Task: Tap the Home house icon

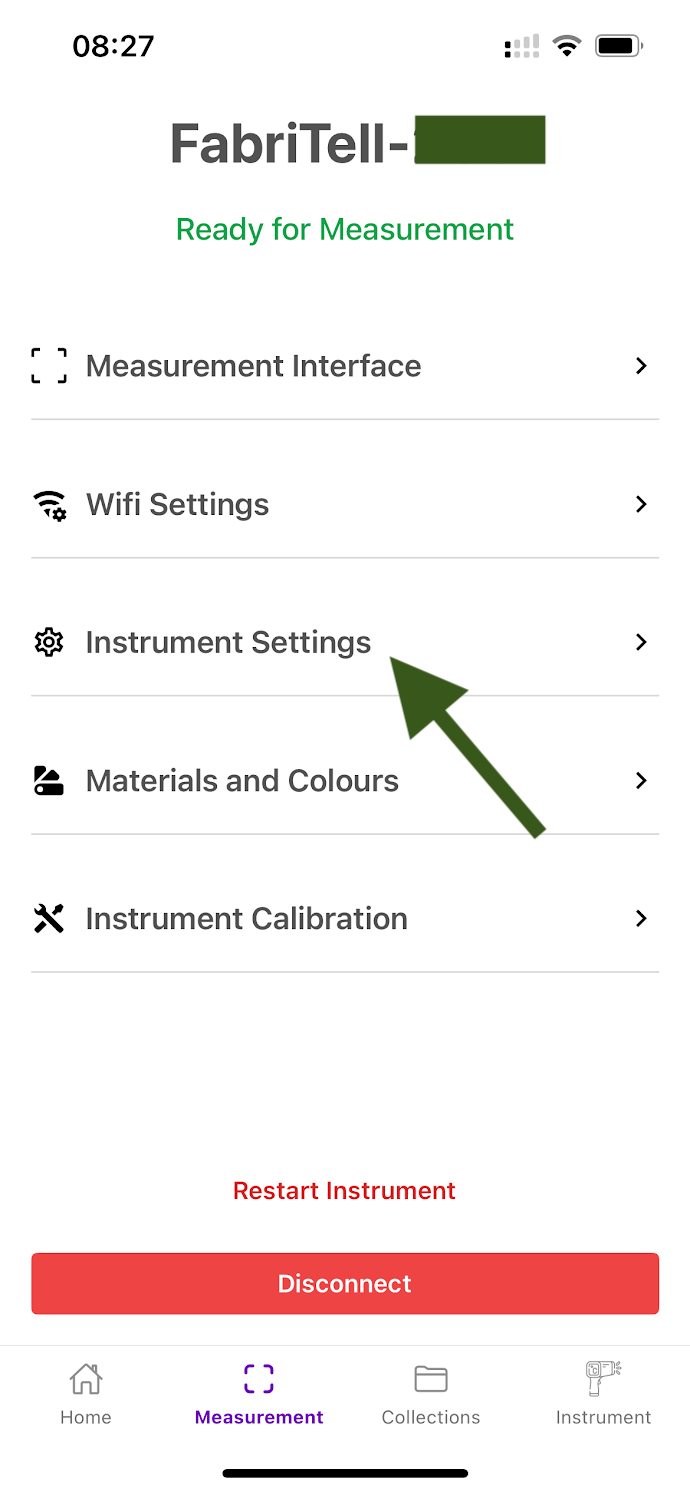Action: click(86, 1380)
